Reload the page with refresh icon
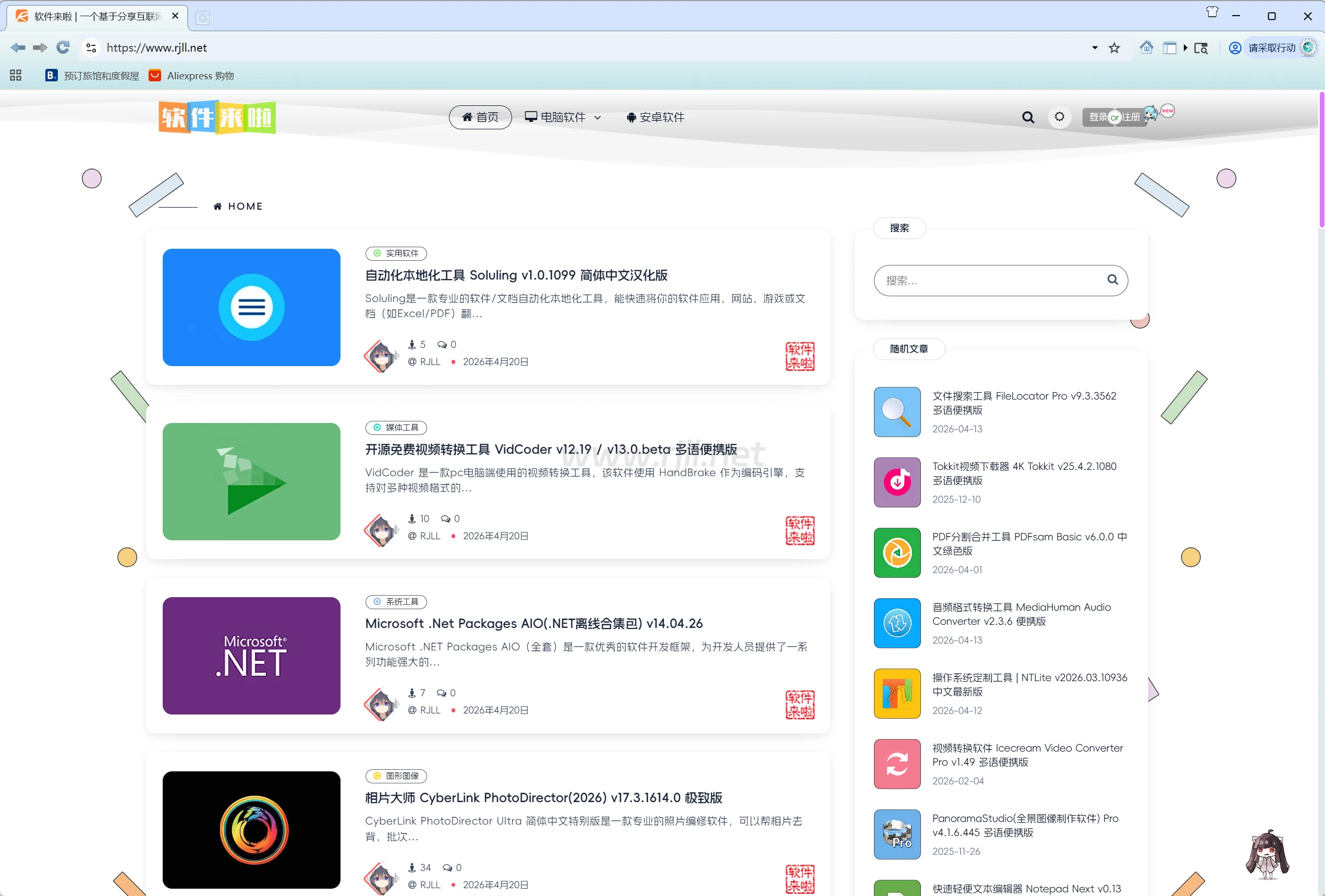The width and height of the screenshot is (1325, 896). tap(63, 47)
